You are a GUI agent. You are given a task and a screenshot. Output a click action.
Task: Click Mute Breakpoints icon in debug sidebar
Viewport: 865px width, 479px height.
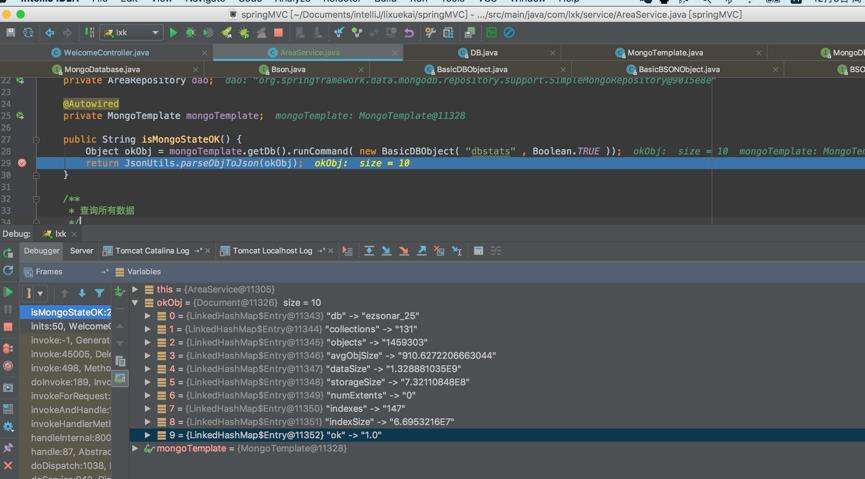[8, 365]
